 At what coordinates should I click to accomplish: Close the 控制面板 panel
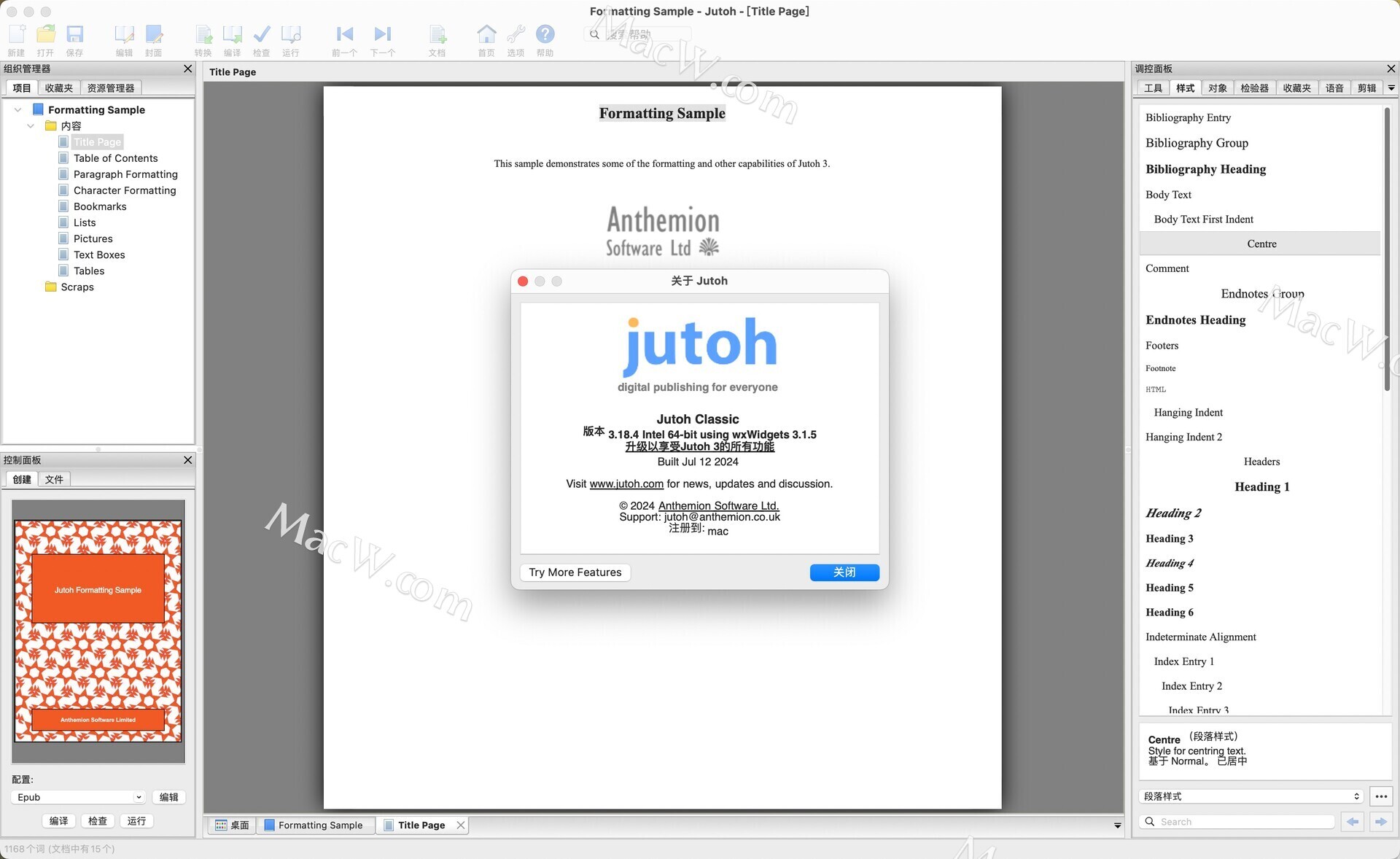point(187,460)
